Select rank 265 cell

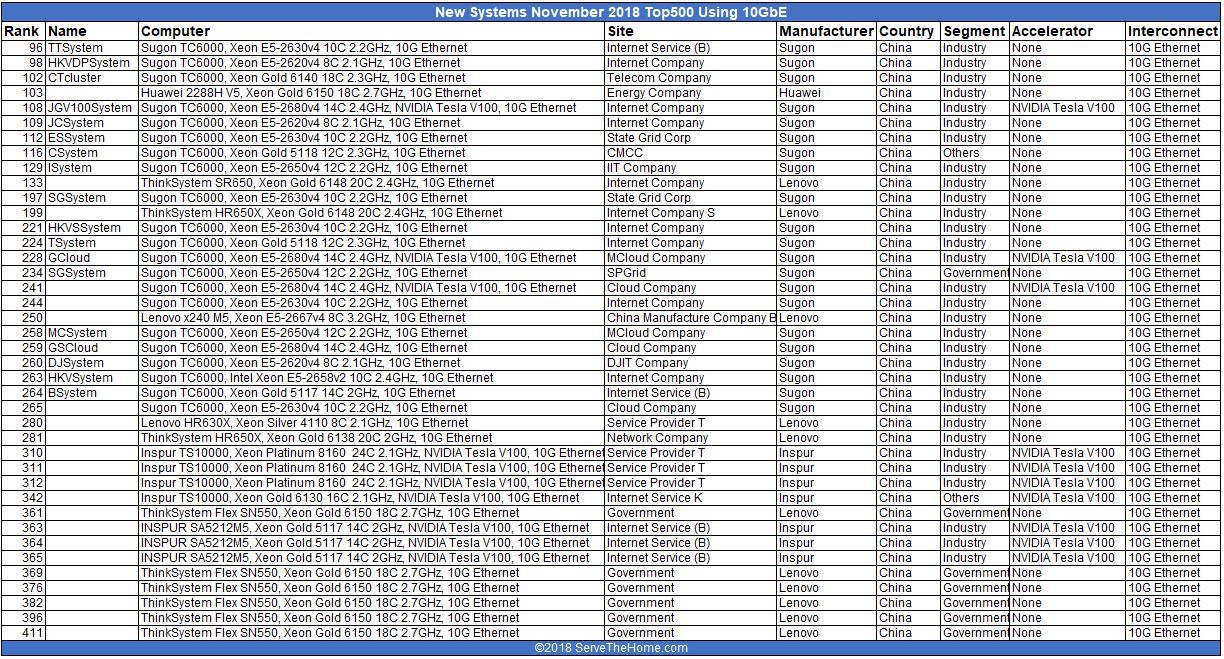coord(23,408)
